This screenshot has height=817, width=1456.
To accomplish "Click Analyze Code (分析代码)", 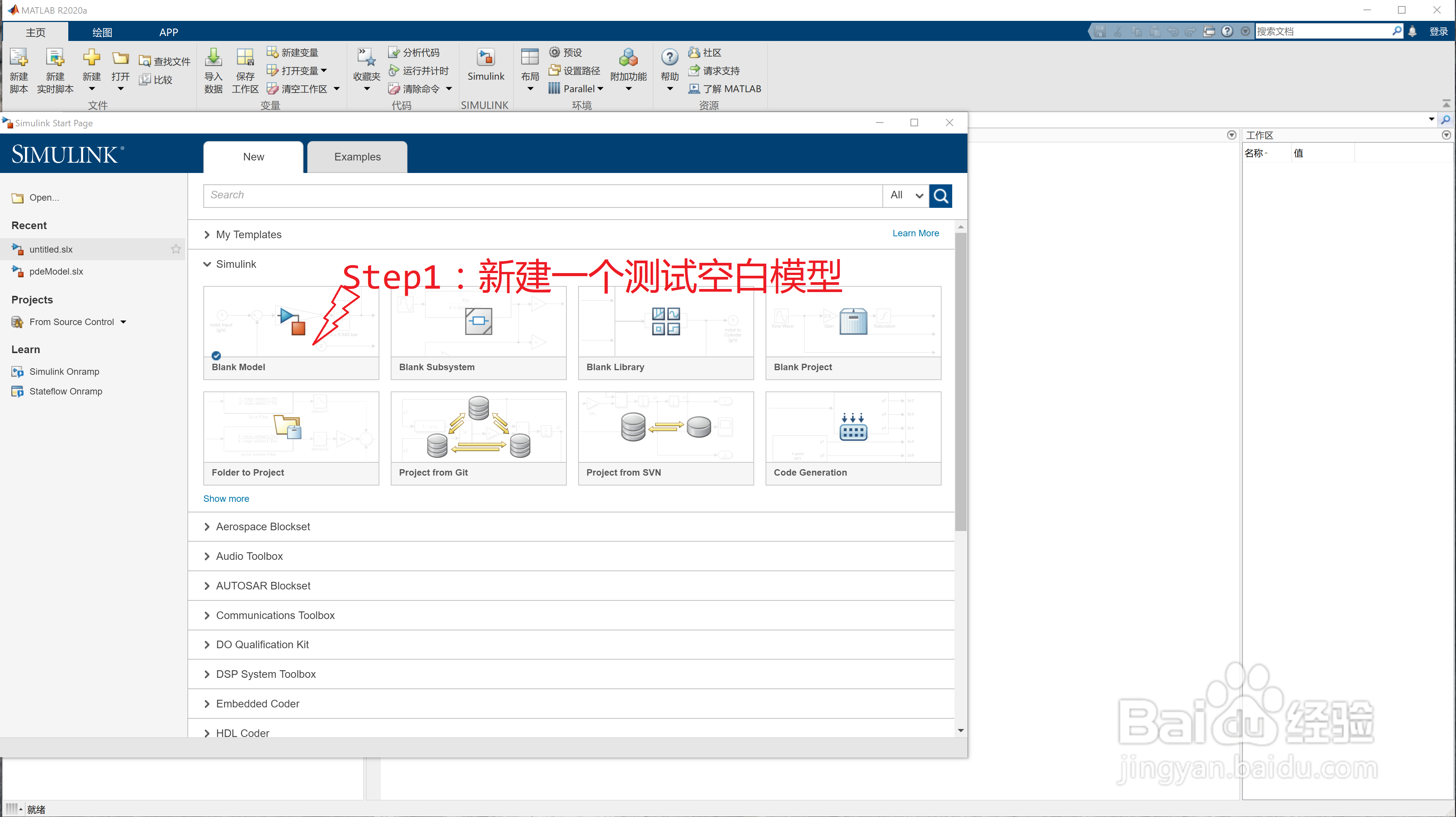I will [414, 53].
